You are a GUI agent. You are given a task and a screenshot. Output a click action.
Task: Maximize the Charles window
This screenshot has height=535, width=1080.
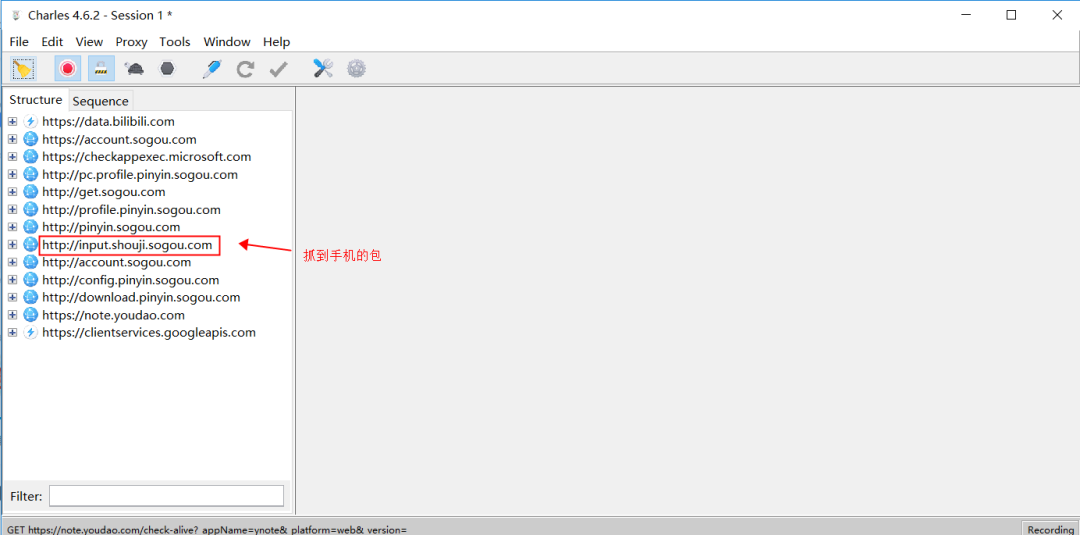pos(1011,15)
